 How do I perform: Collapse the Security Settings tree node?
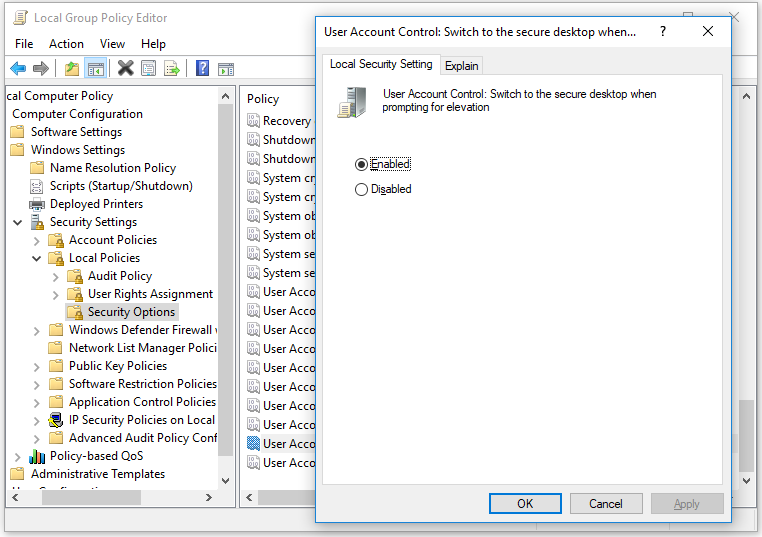coord(18,223)
